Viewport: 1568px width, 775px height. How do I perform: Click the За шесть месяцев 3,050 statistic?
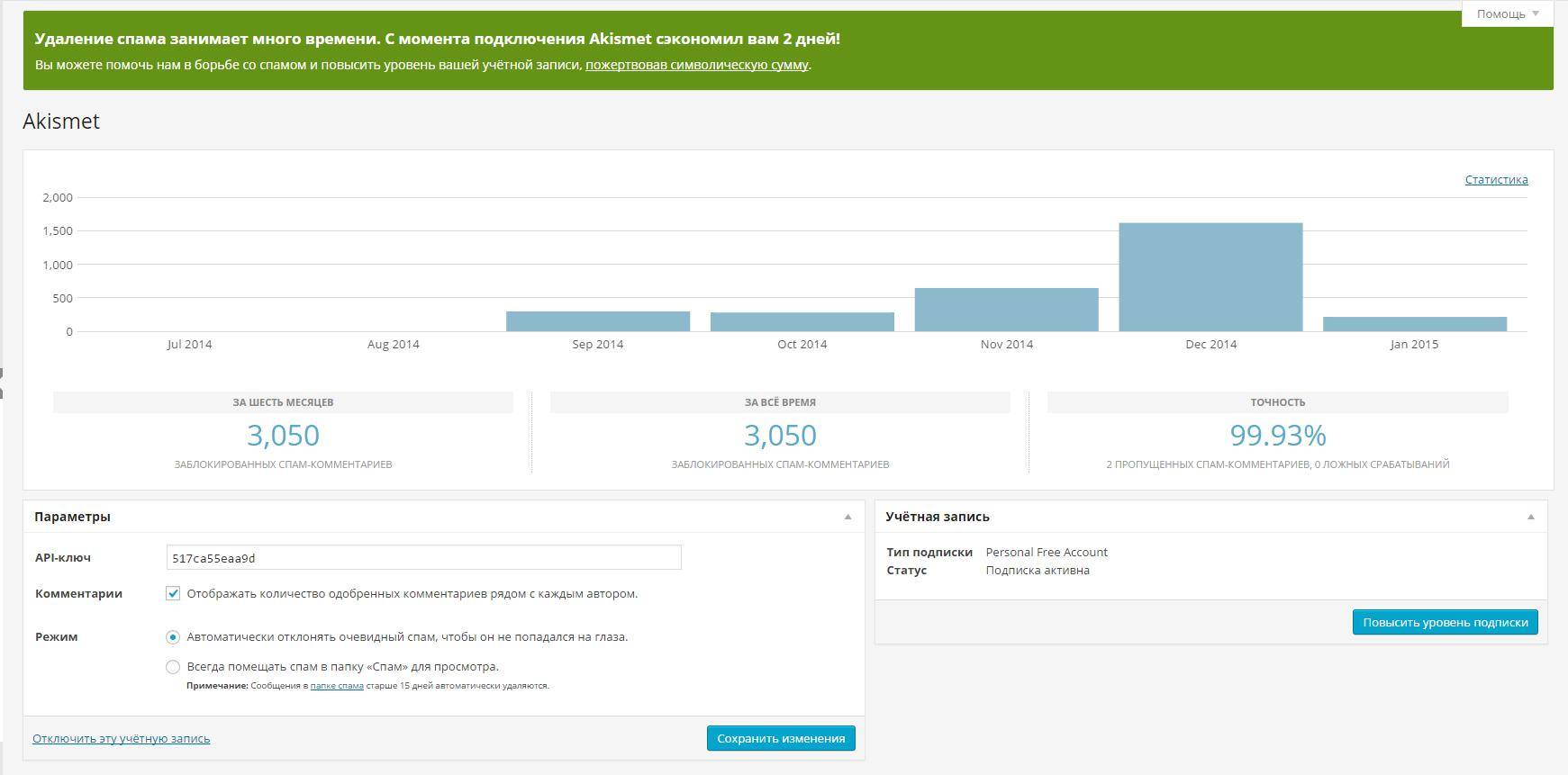tap(283, 436)
